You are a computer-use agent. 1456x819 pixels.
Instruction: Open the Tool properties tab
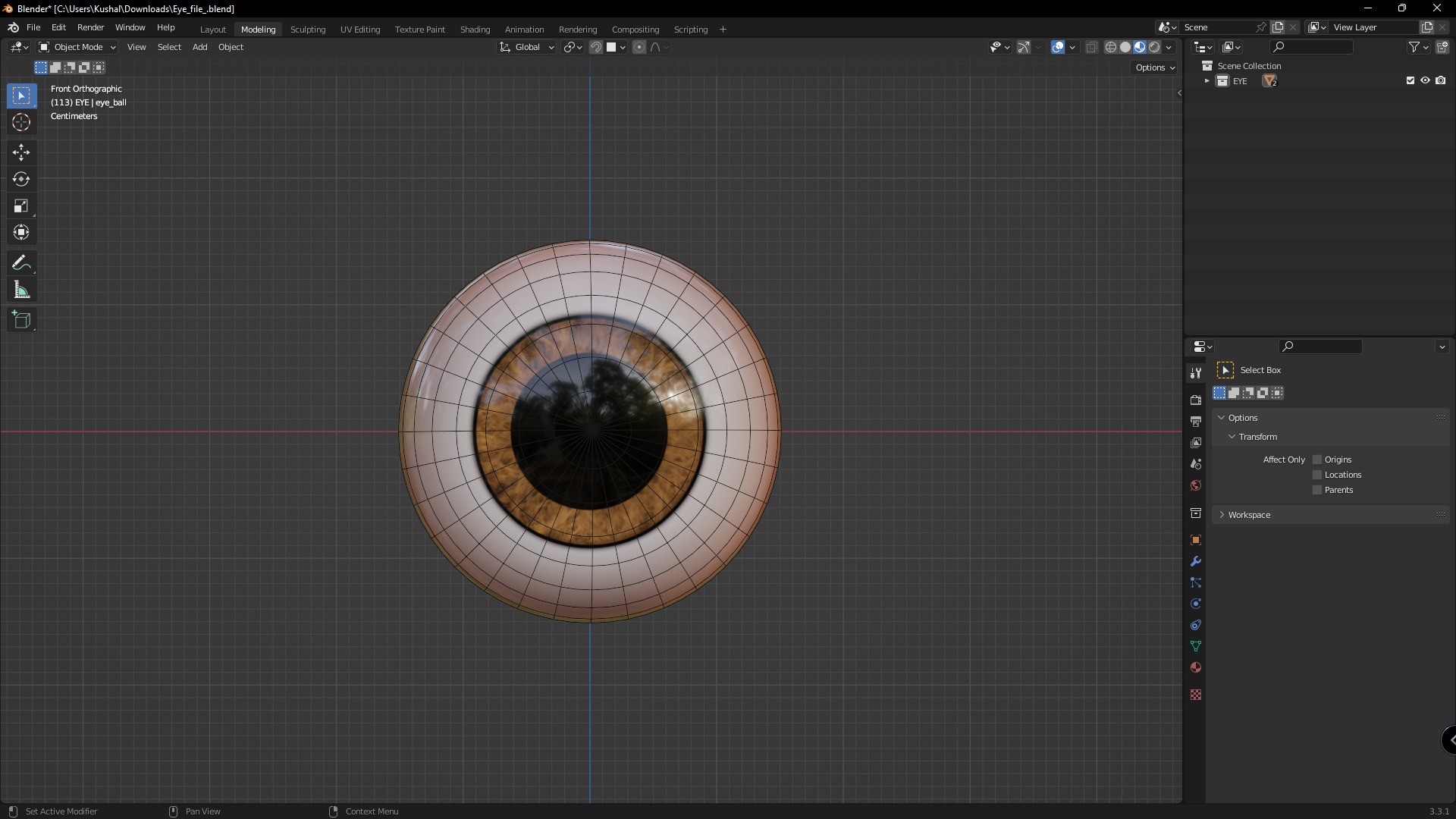click(1196, 372)
